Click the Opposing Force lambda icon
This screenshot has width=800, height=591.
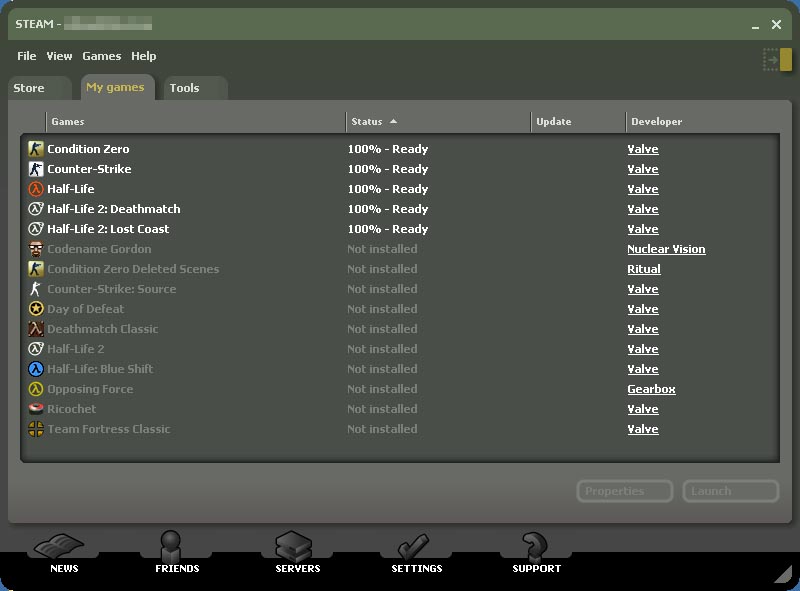tap(36, 389)
